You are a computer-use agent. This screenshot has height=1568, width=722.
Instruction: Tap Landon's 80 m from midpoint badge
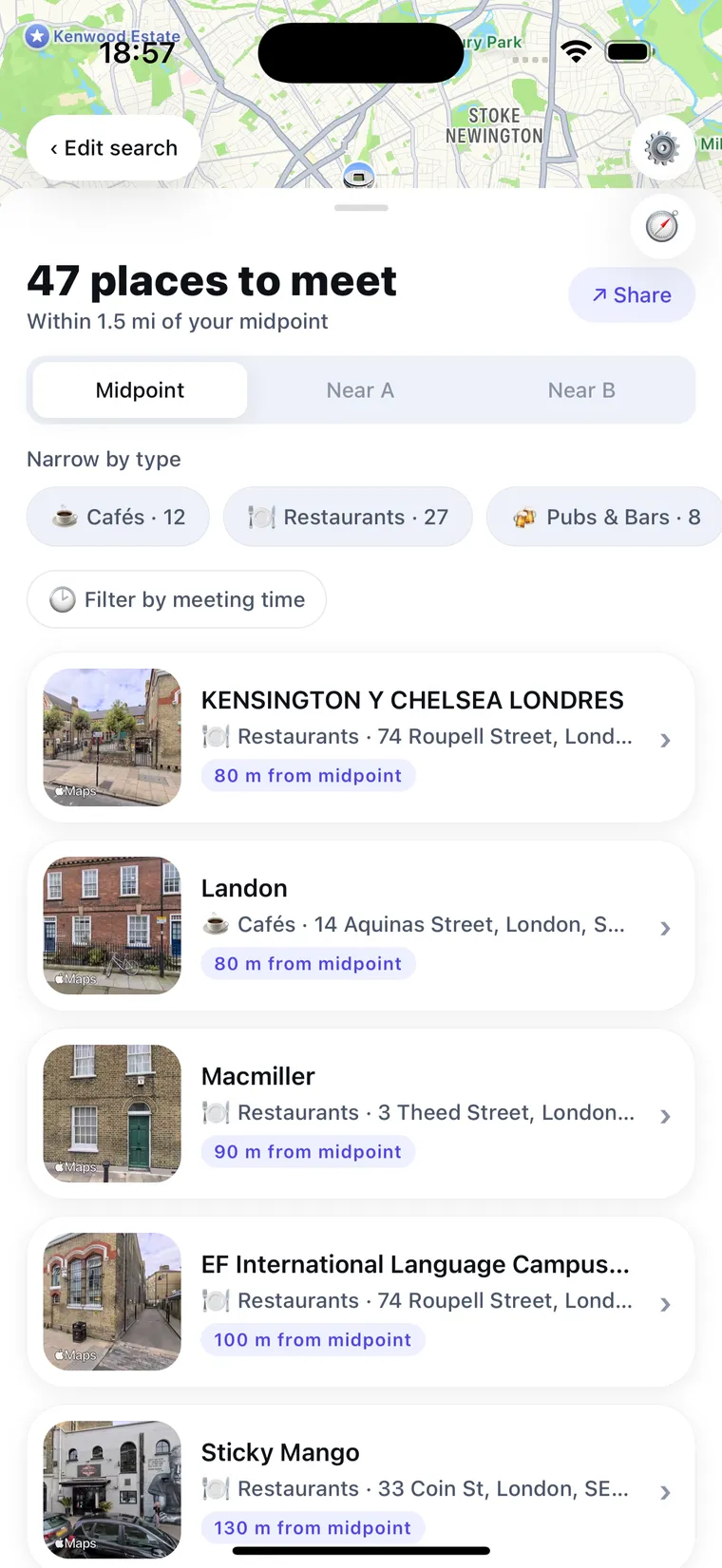coord(308,963)
